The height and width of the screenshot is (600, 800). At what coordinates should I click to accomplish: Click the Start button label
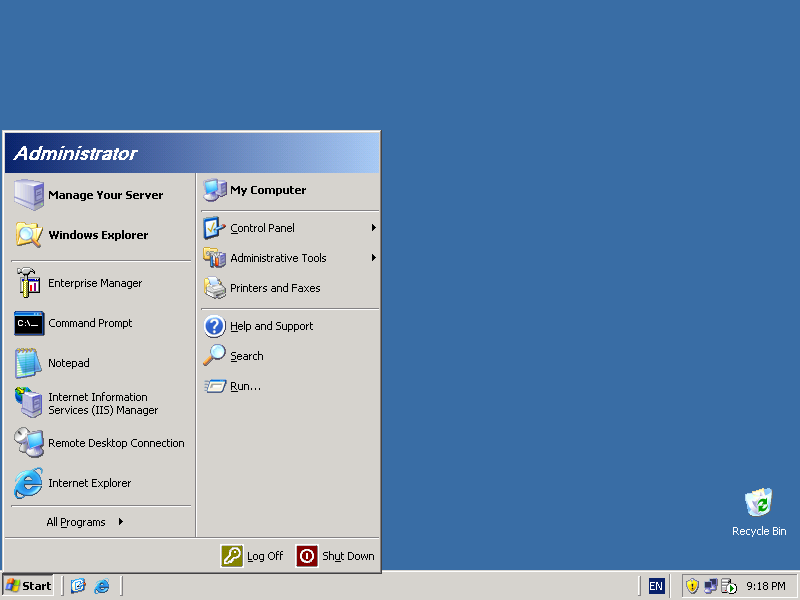tap(36, 586)
